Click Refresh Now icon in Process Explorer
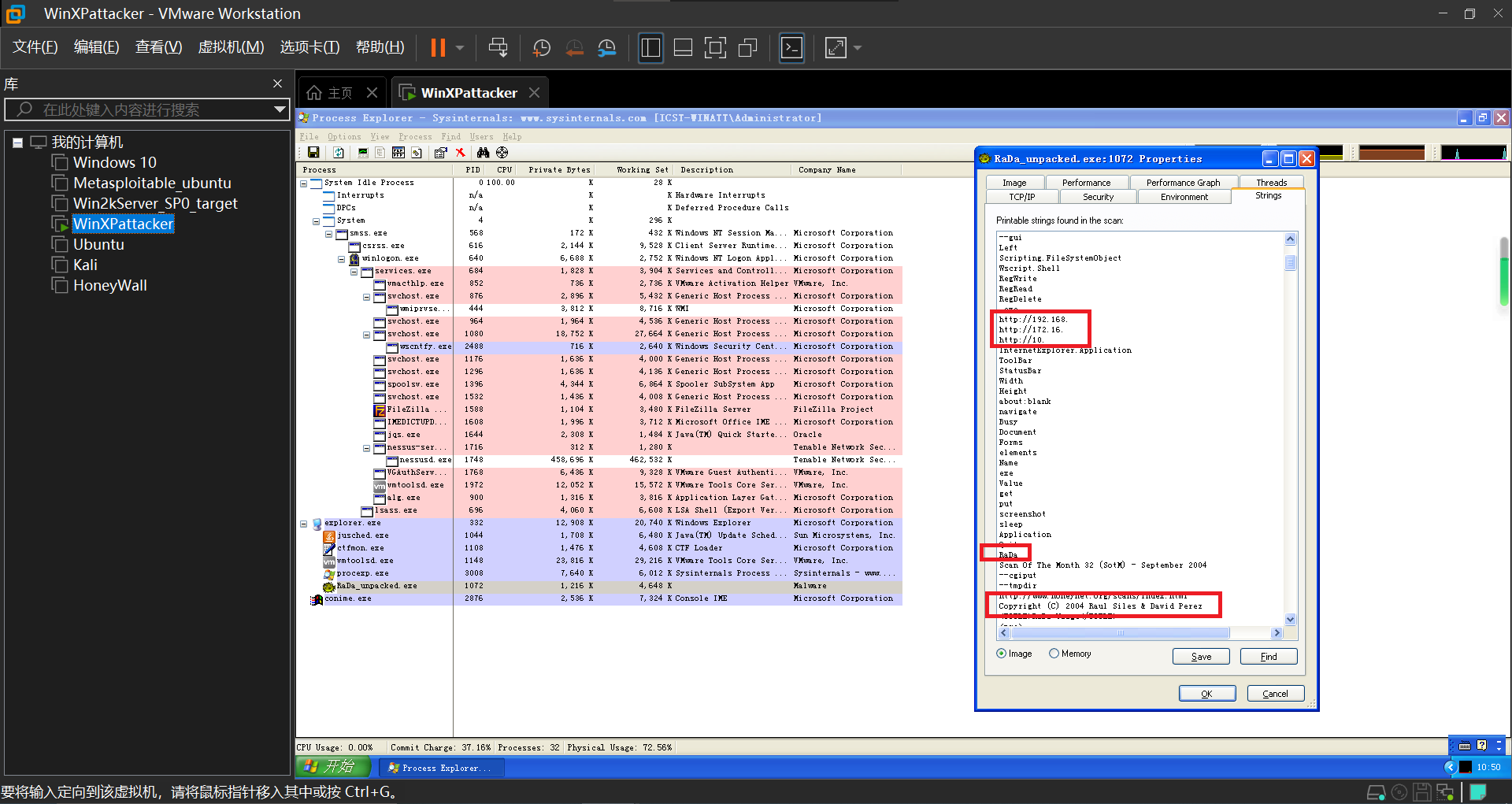Viewport: 1512px width, 804px height. pos(339,153)
